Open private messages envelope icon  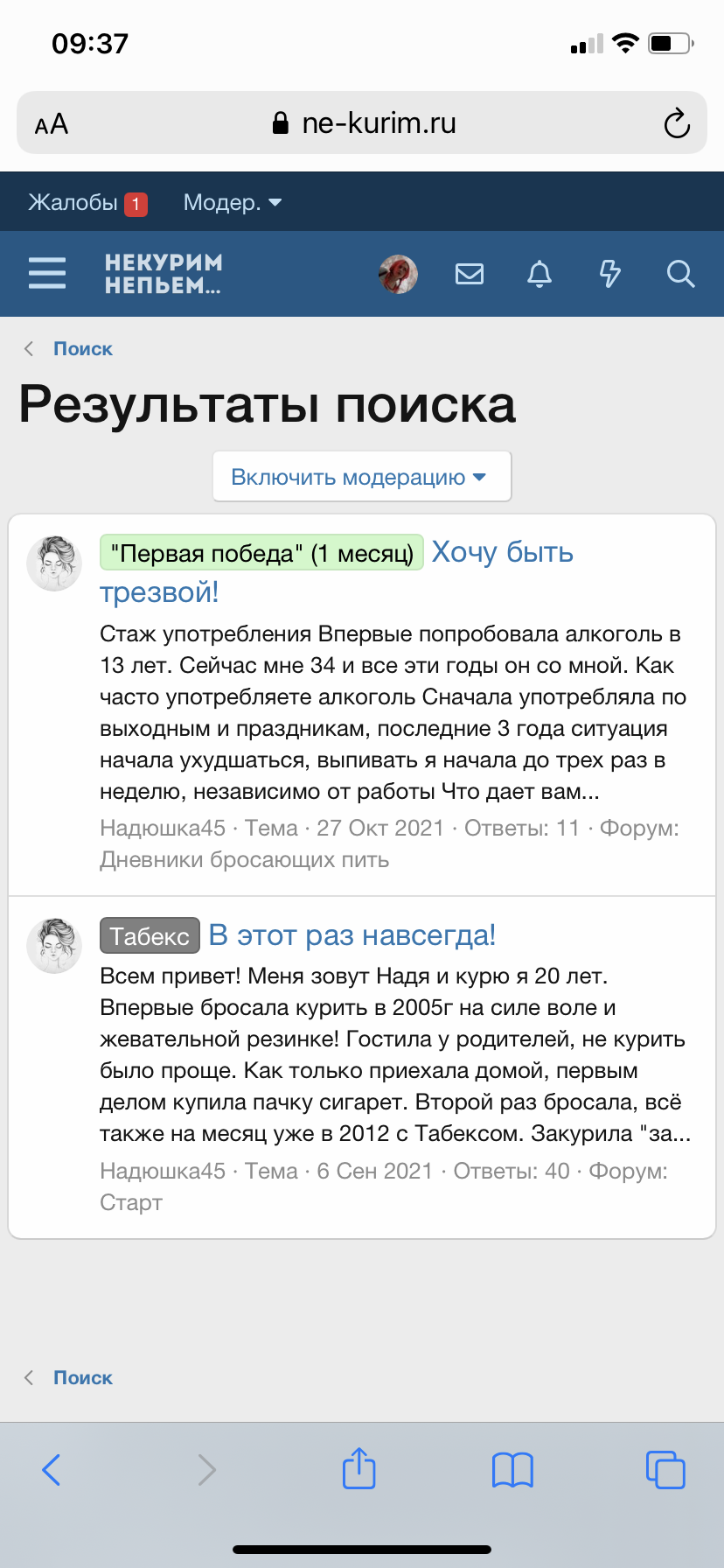(470, 274)
